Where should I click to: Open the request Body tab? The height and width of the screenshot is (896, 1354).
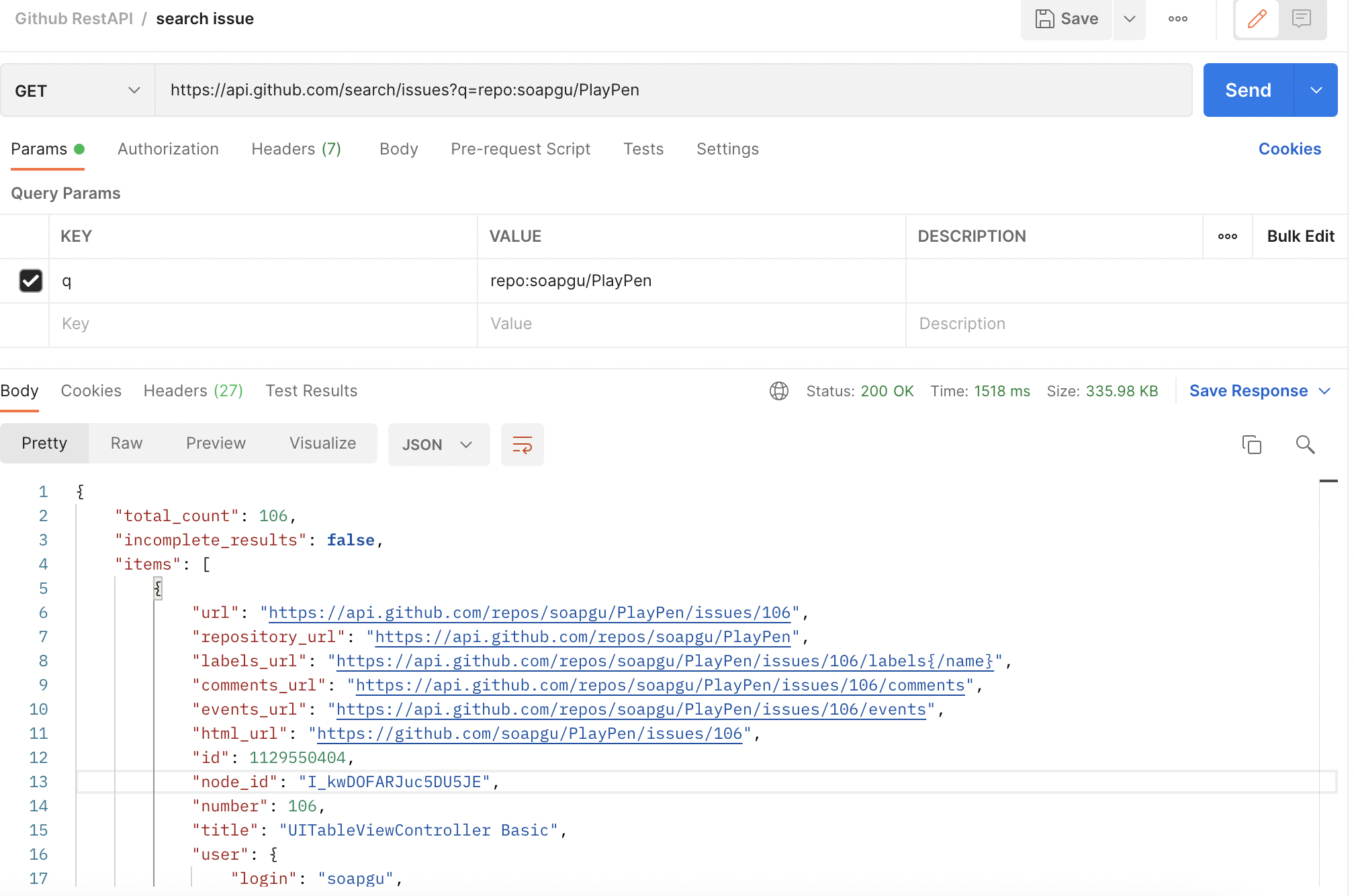pyautogui.click(x=399, y=149)
